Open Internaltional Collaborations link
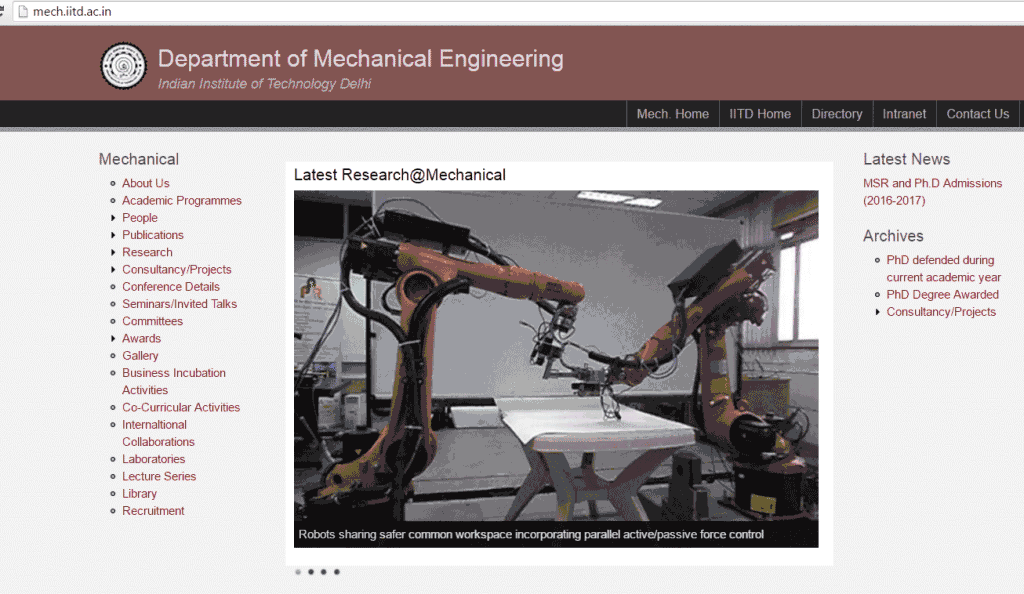 tap(158, 433)
